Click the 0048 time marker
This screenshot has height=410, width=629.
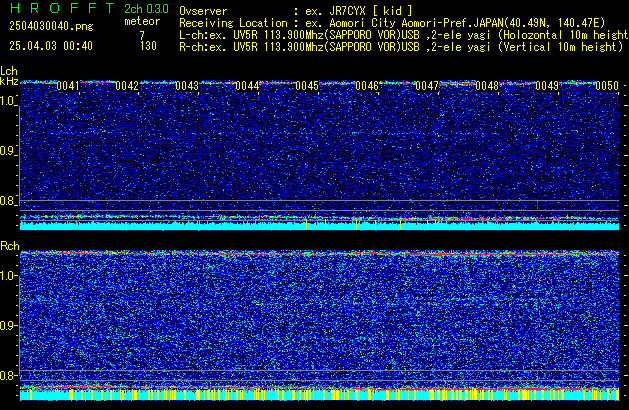487,86
